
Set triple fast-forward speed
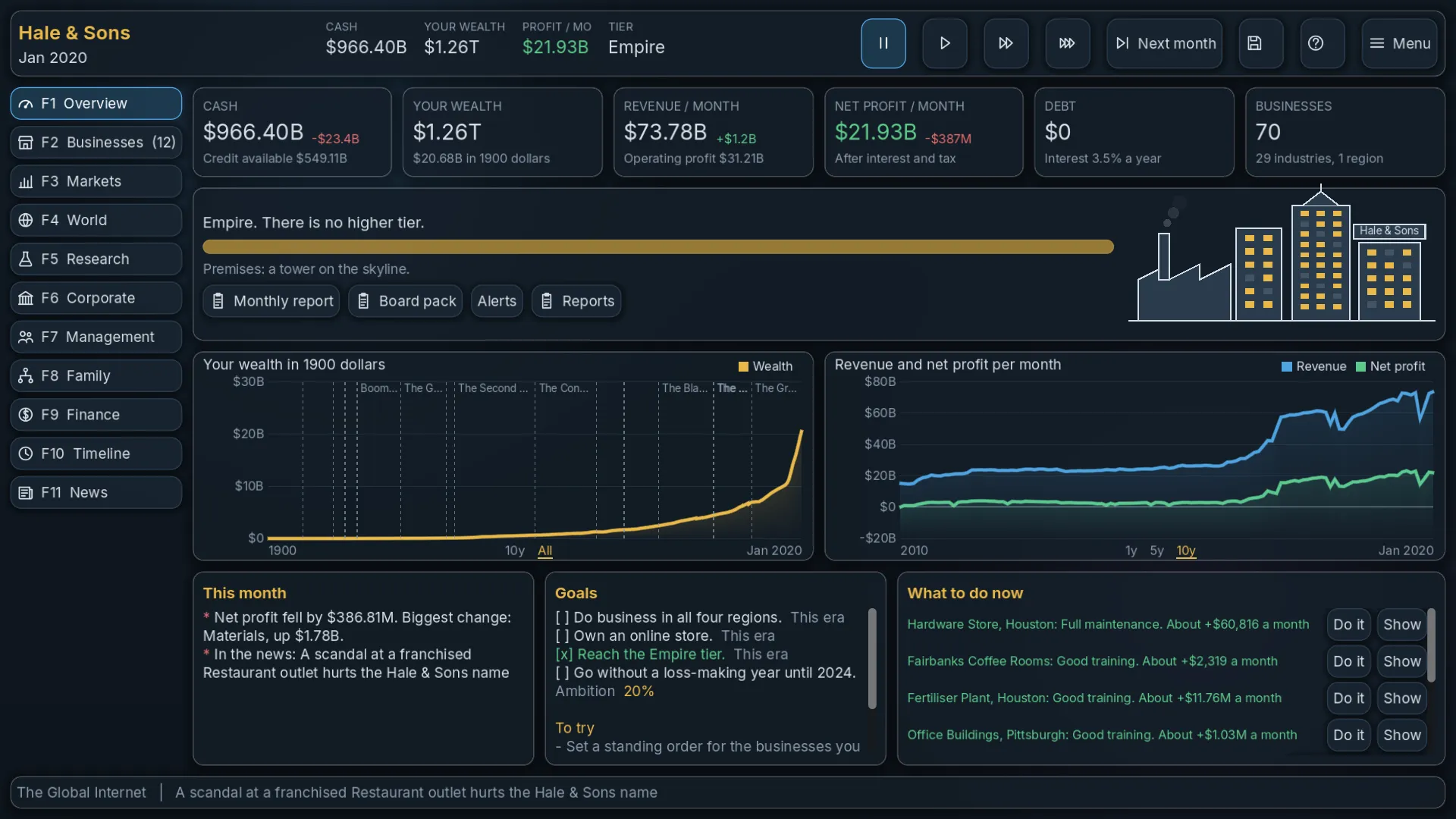tap(1067, 43)
